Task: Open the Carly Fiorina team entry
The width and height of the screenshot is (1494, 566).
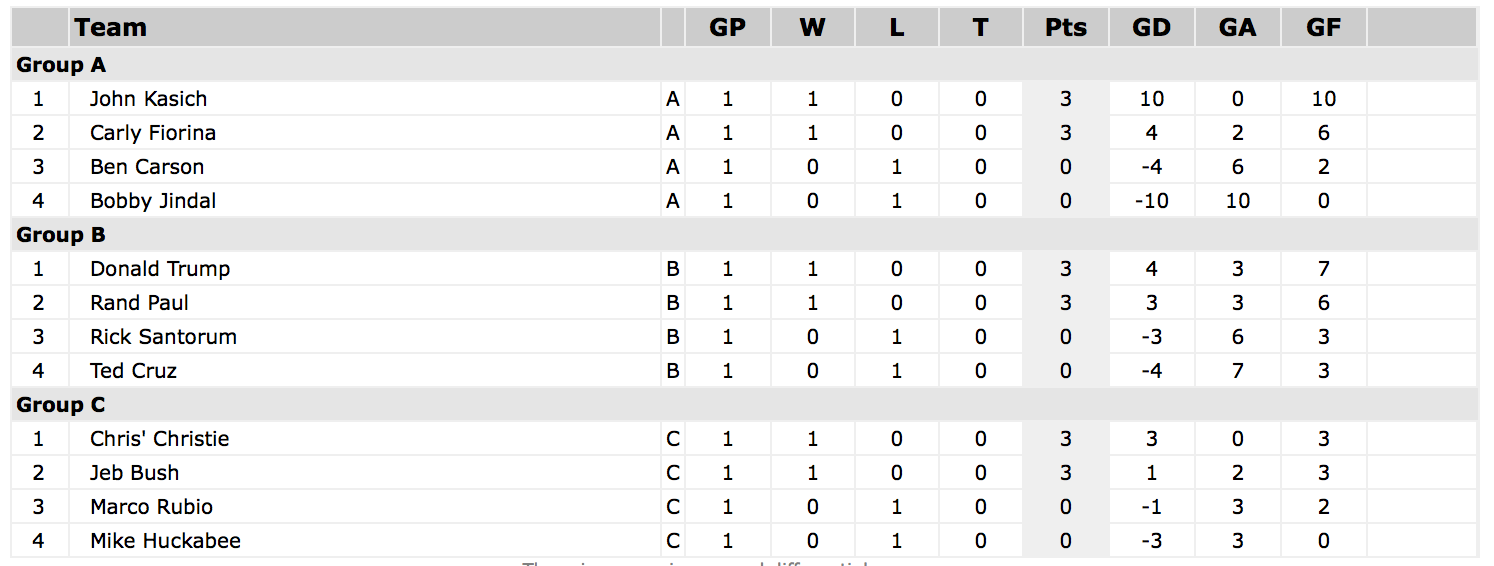Action: tap(152, 133)
